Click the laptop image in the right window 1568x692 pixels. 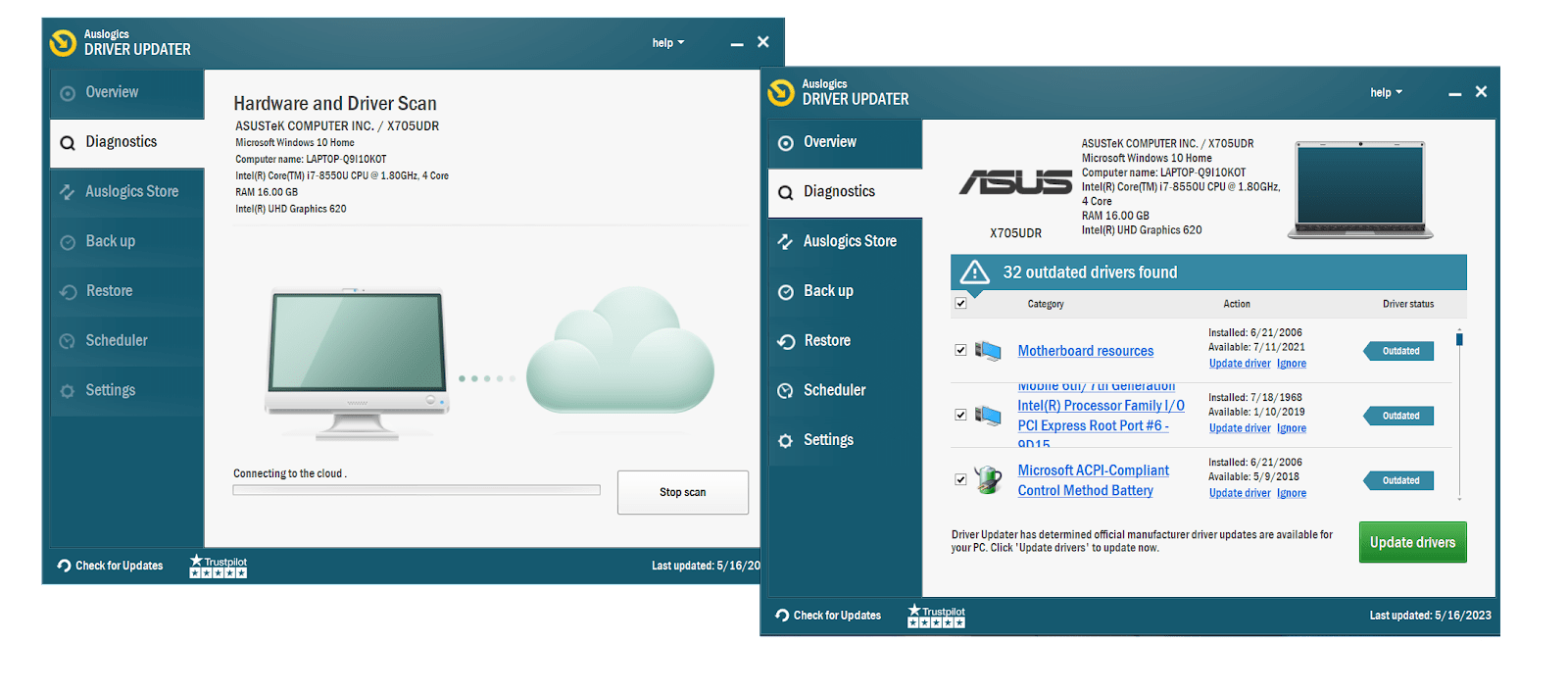pyautogui.click(x=1360, y=190)
